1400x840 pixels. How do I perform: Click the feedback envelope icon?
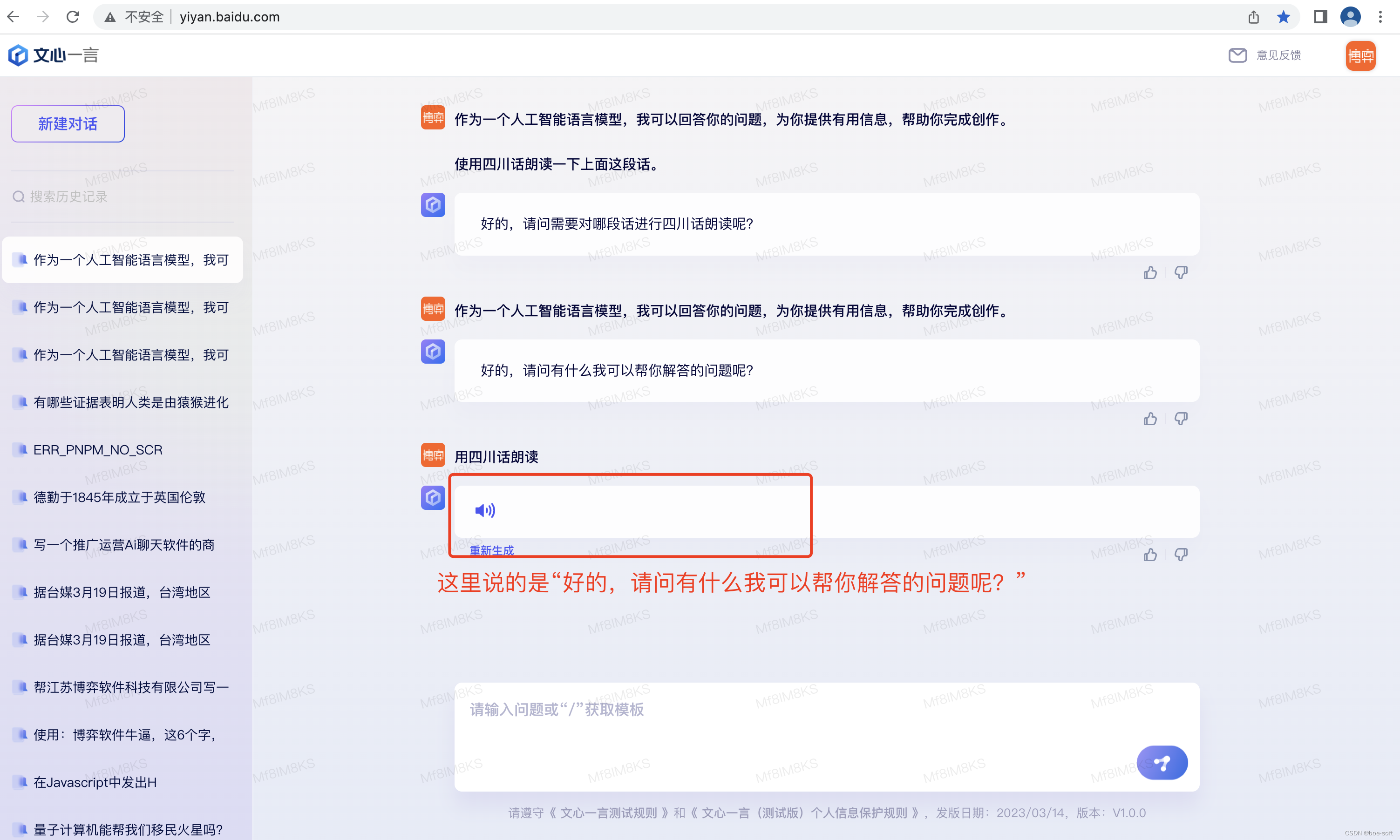pos(1237,55)
